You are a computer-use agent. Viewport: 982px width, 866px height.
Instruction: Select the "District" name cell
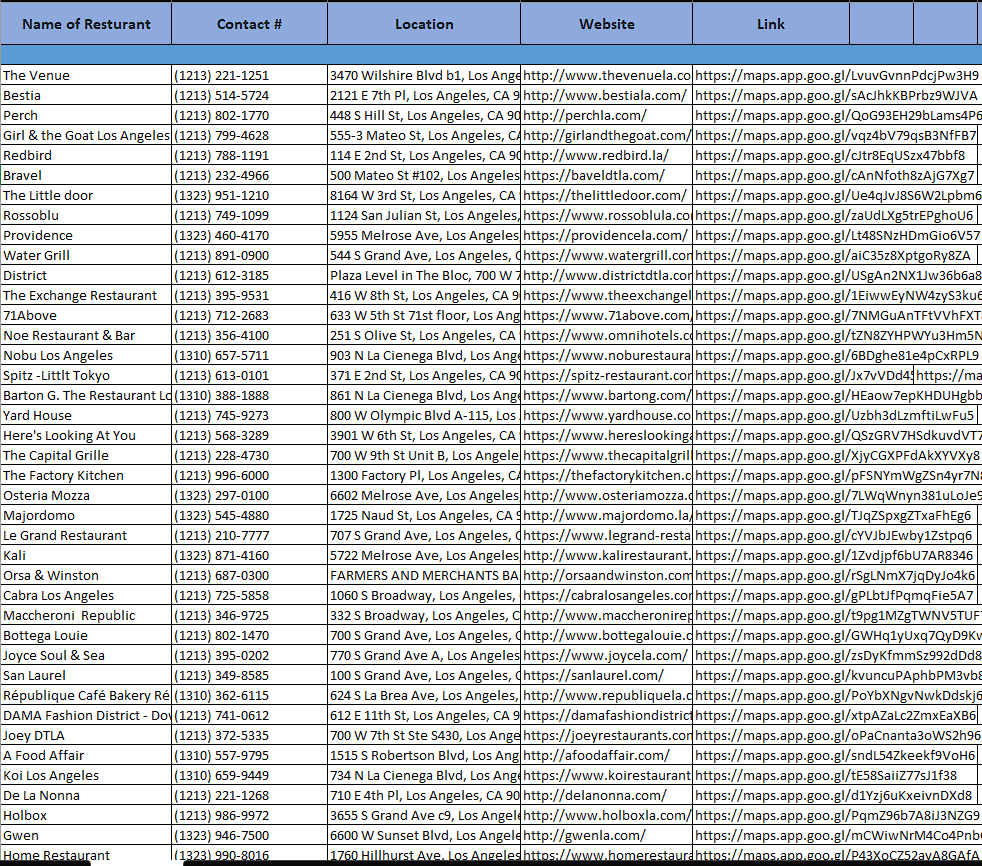click(x=86, y=276)
